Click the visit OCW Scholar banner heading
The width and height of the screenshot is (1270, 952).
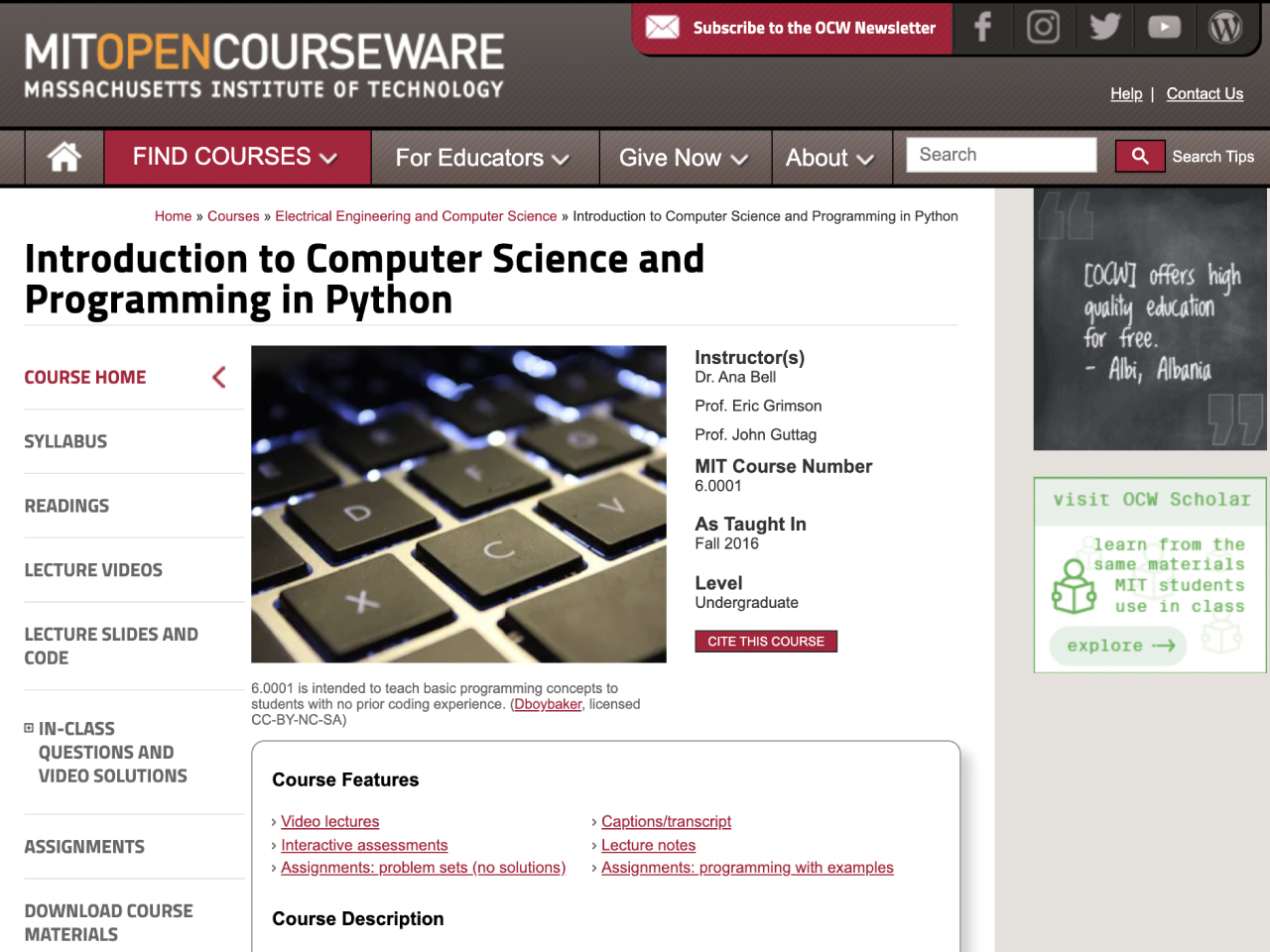(x=1151, y=500)
